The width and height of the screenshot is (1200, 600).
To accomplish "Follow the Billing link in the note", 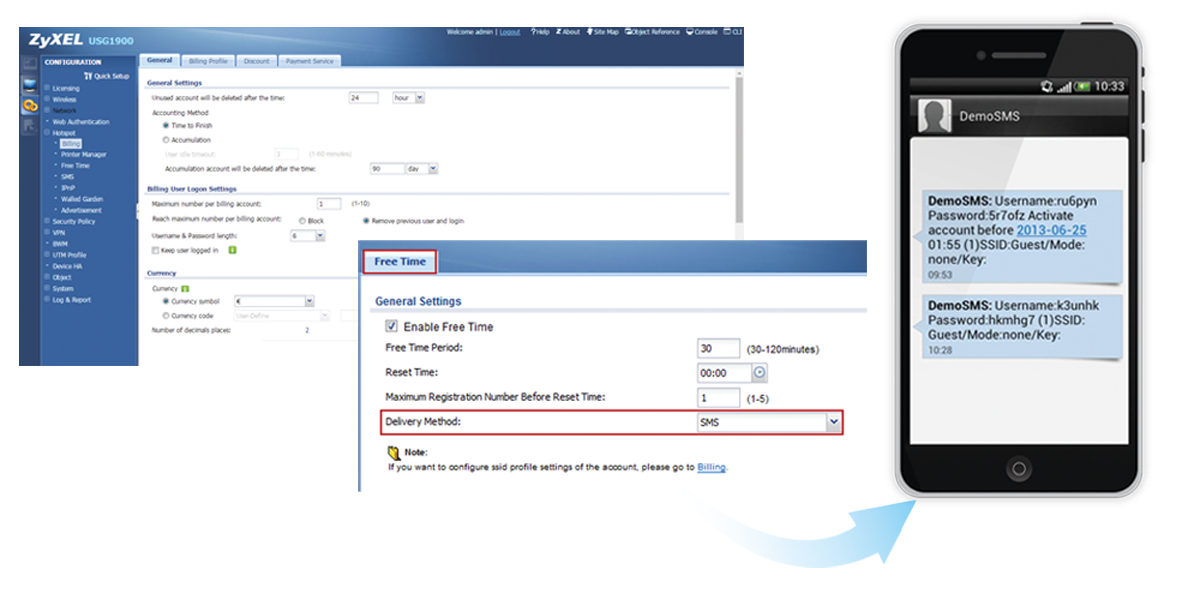I will click(x=711, y=467).
